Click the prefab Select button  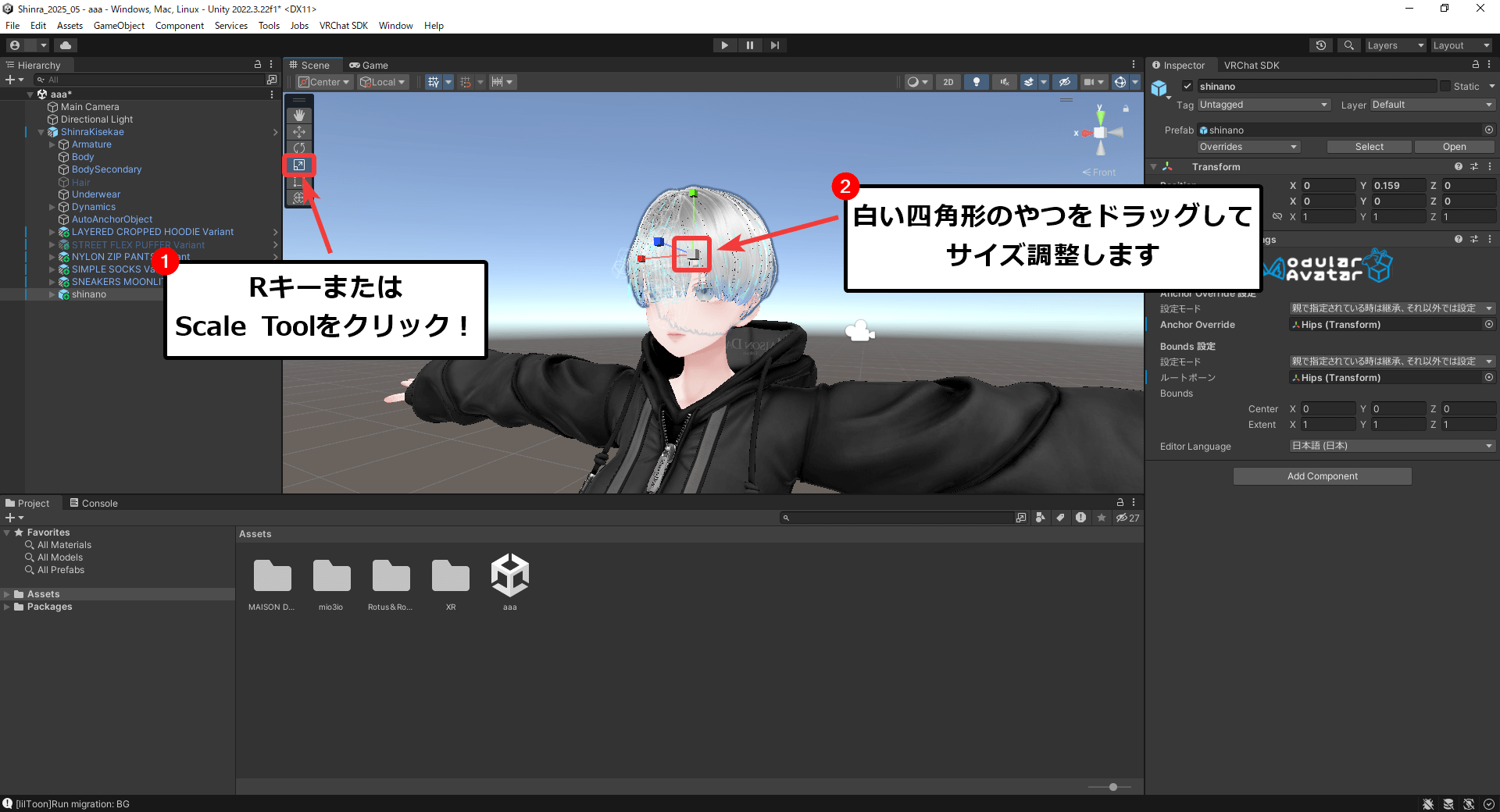point(1369,147)
